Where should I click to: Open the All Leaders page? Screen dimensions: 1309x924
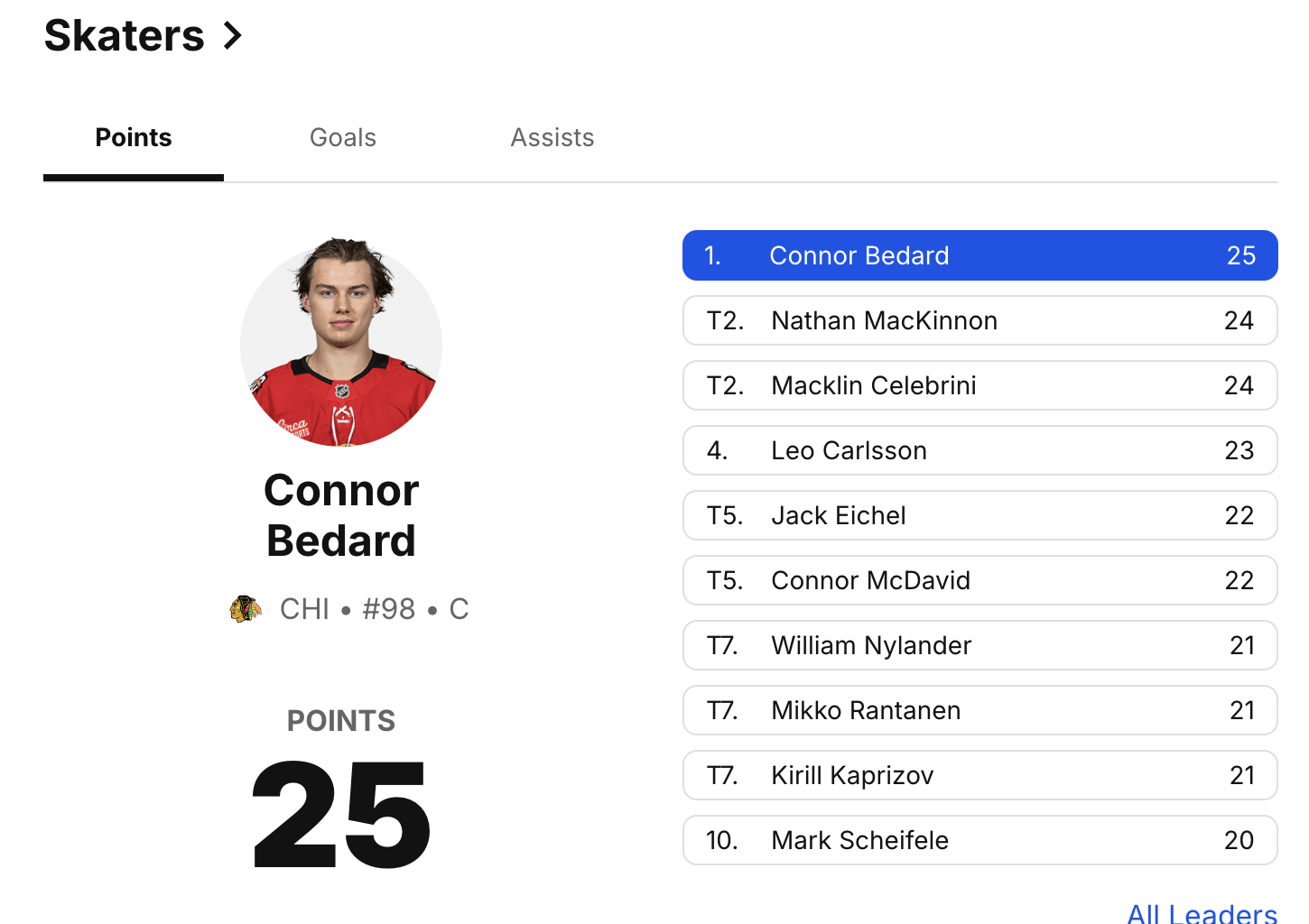pyautogui.click(x=1201, y=913)
